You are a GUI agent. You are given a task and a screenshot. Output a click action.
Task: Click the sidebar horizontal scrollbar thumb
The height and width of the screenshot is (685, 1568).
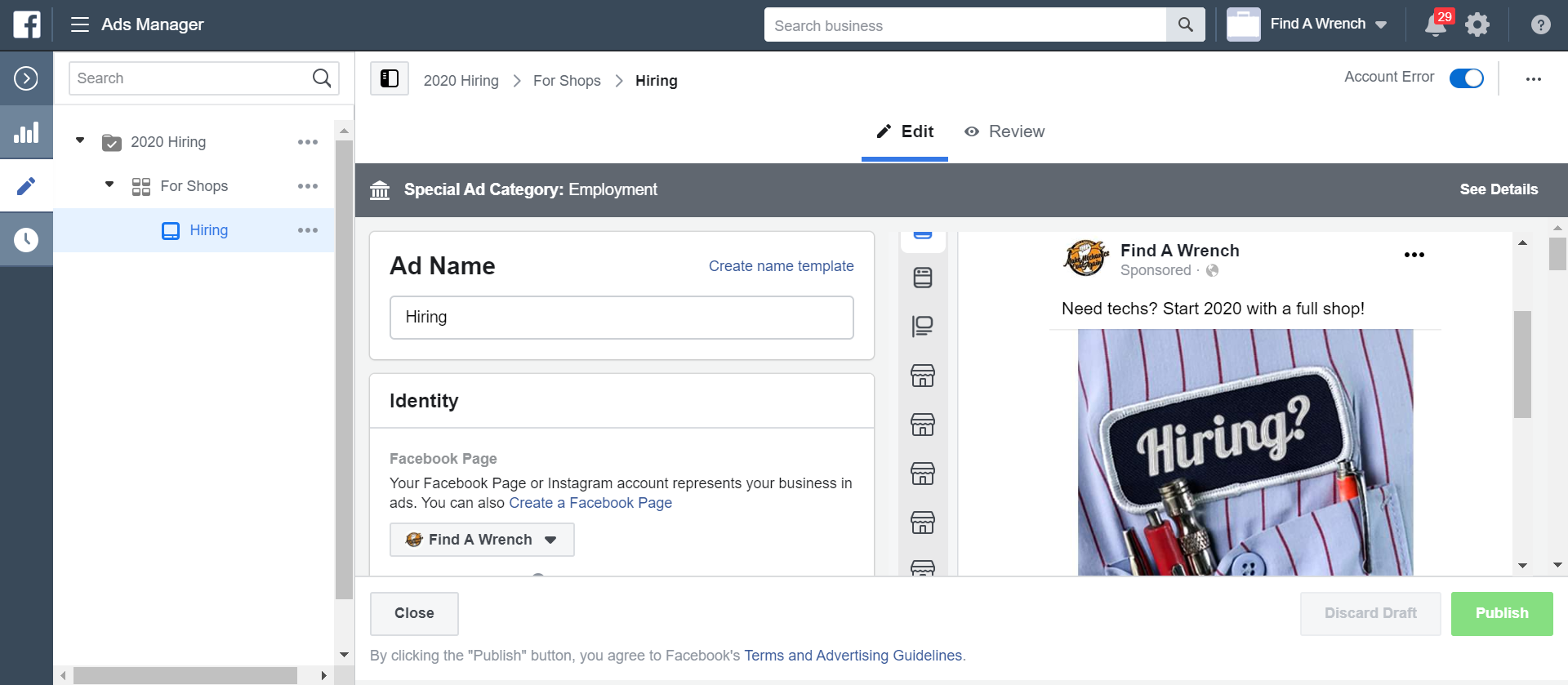click(x=185, y=676)
